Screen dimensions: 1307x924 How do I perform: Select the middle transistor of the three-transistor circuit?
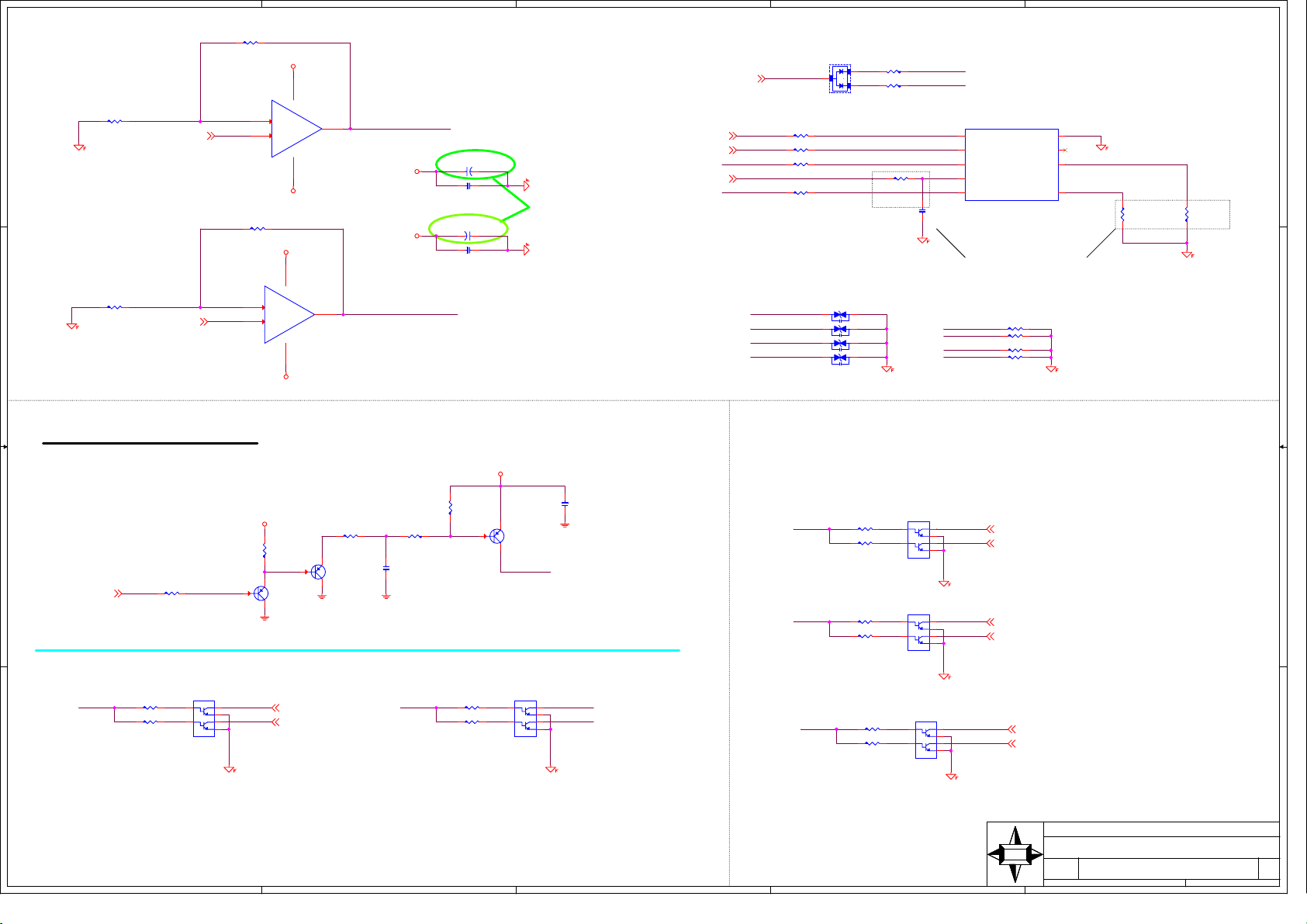pos(317,572)
